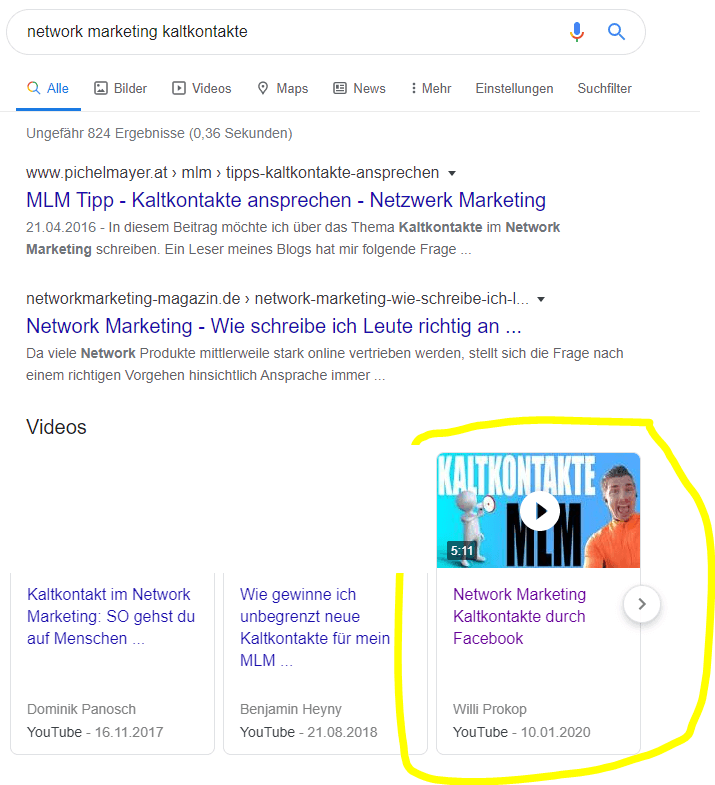Switch to the Bilder tab
The height and width of the screenshot is (785, 715).
121,89
